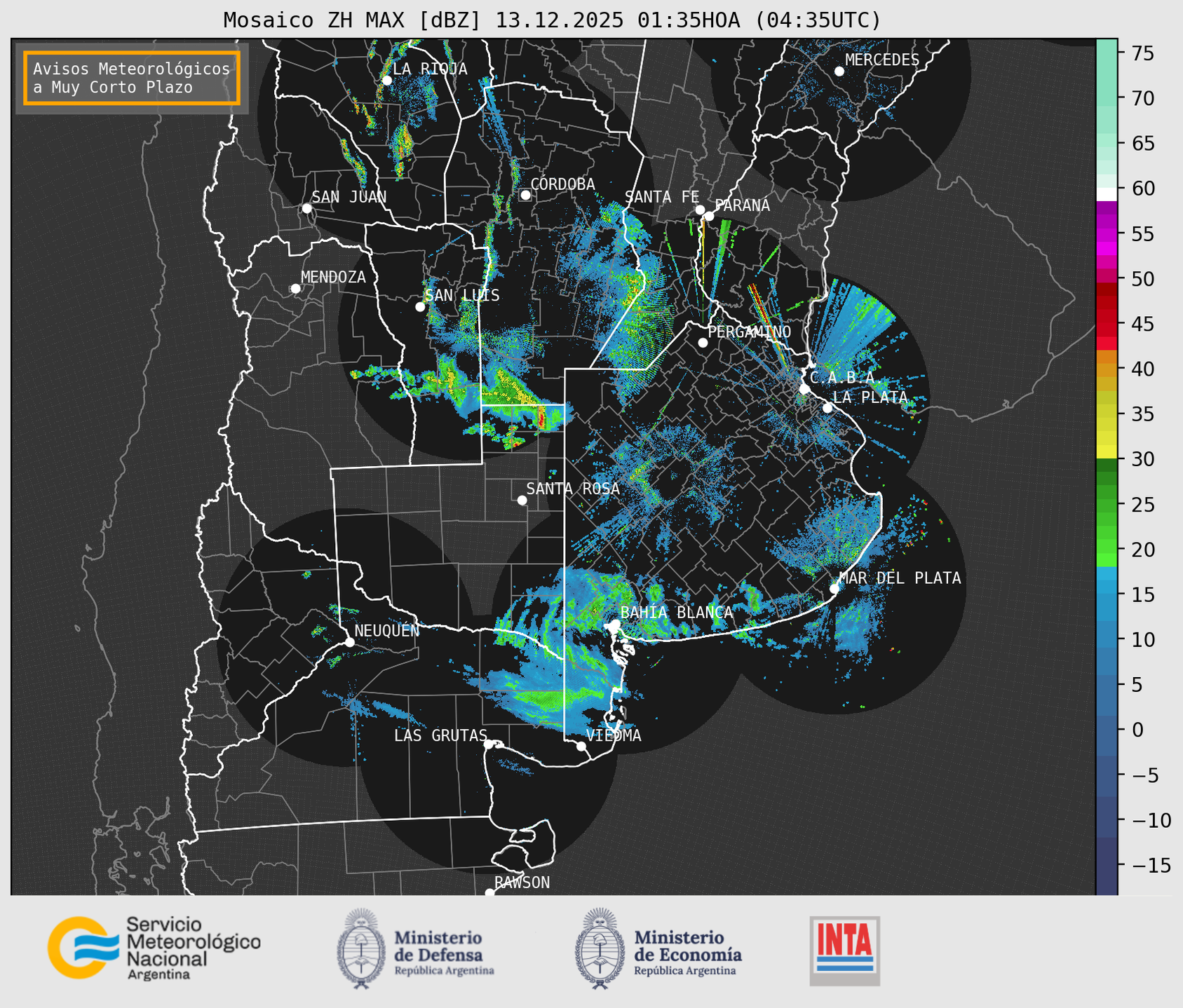Image resolution: width=1183 pixels, height=1008 pixels.
Task: Click the Pergamino city label
Action: pos(749,332)
